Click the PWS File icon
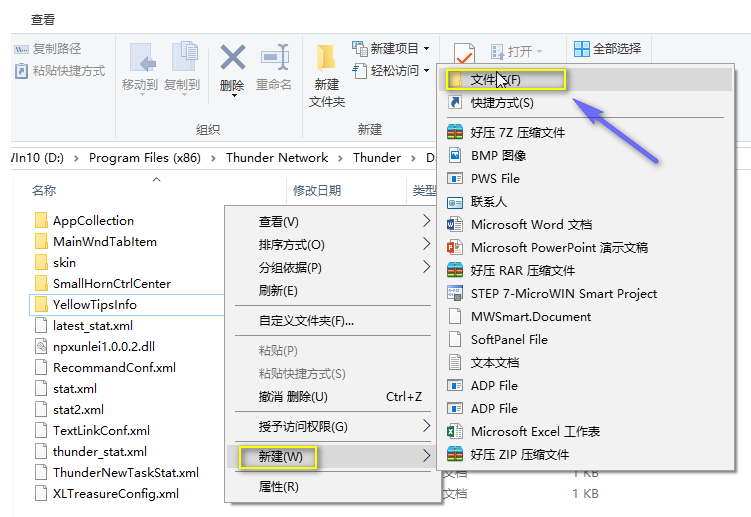 (x=455, y=178)
